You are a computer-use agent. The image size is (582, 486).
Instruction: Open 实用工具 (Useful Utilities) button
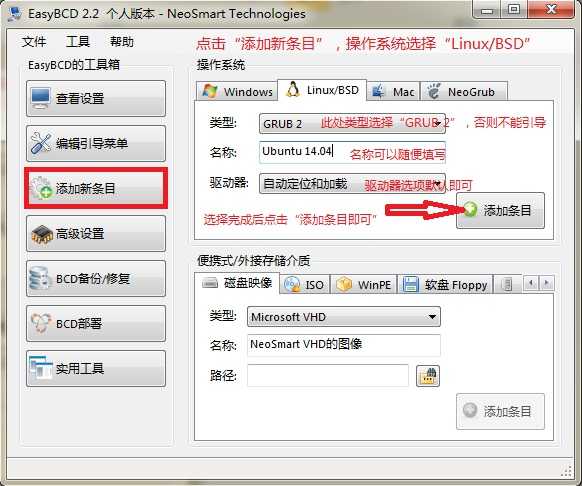tap(96, 368)
